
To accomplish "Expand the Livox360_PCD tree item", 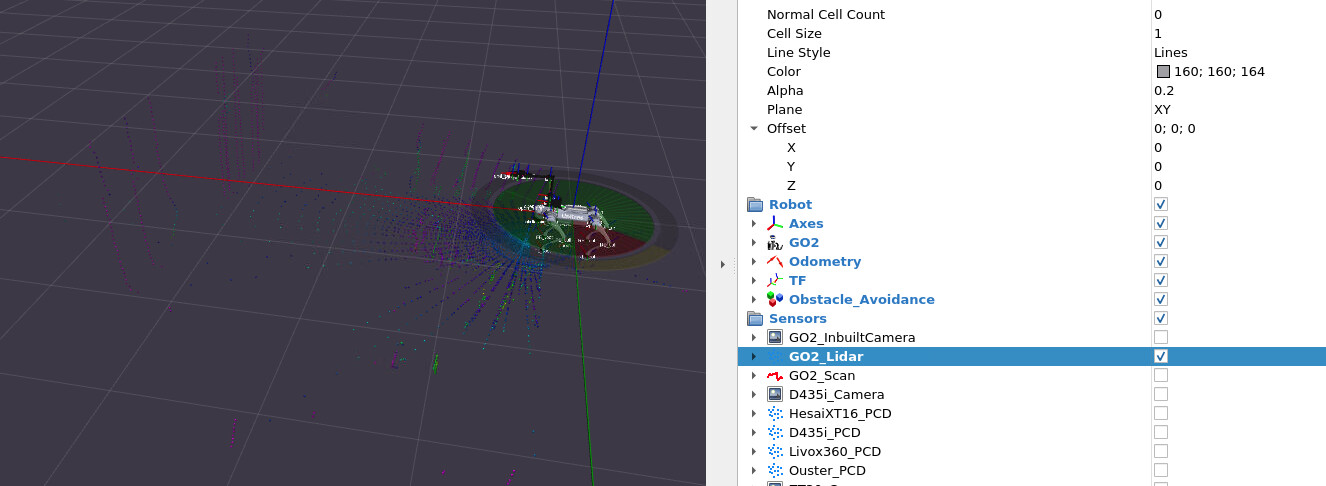I will click(x=754, y=452).
